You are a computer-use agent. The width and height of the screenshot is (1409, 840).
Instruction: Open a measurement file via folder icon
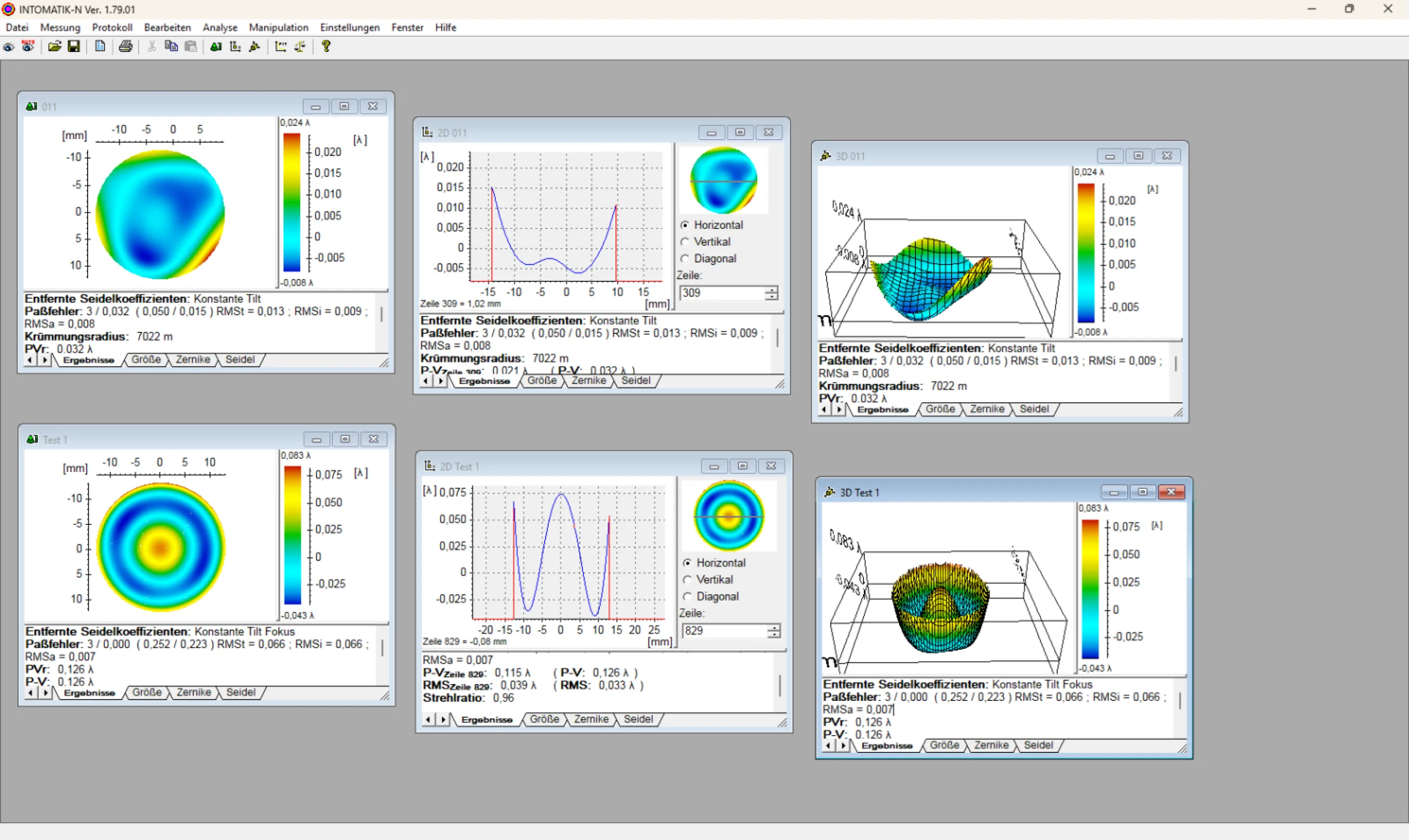(54, 46)
